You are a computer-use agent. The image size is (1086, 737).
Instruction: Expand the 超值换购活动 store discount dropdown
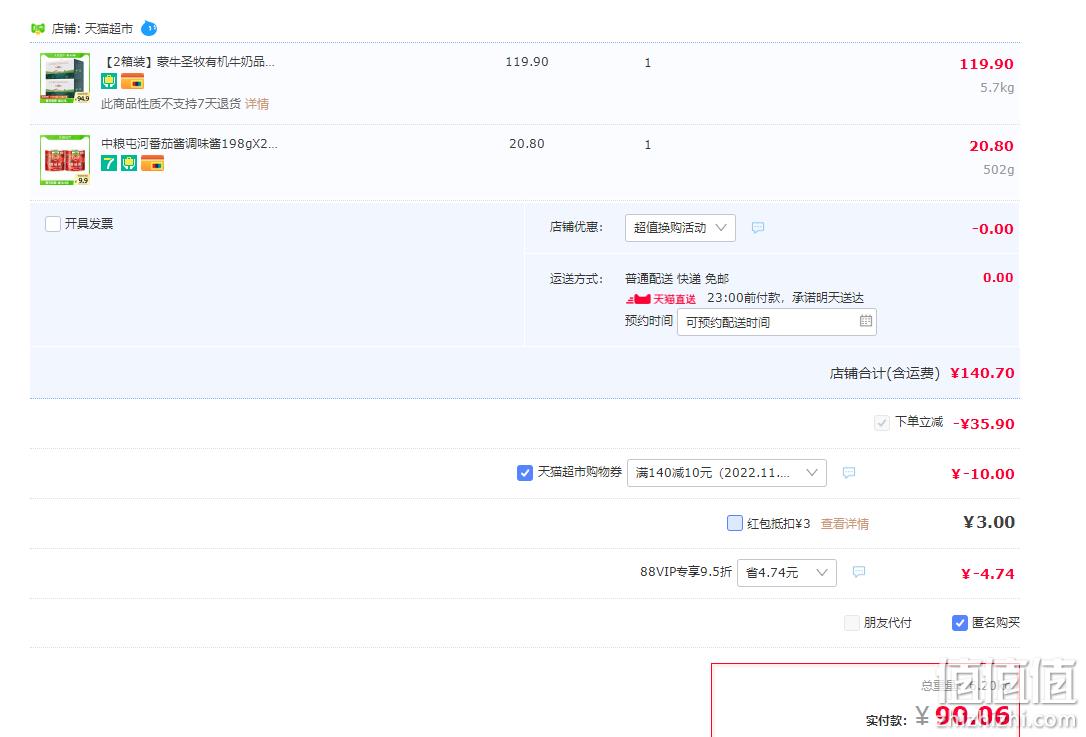tap(680, 228)
